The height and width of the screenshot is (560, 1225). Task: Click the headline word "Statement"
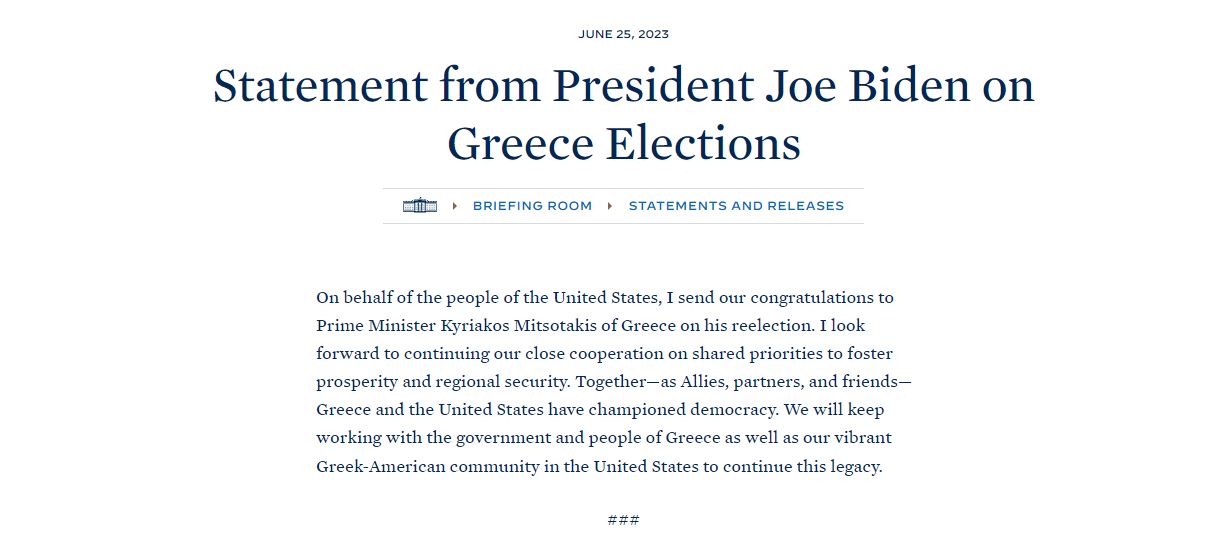(x=318, y=86)
